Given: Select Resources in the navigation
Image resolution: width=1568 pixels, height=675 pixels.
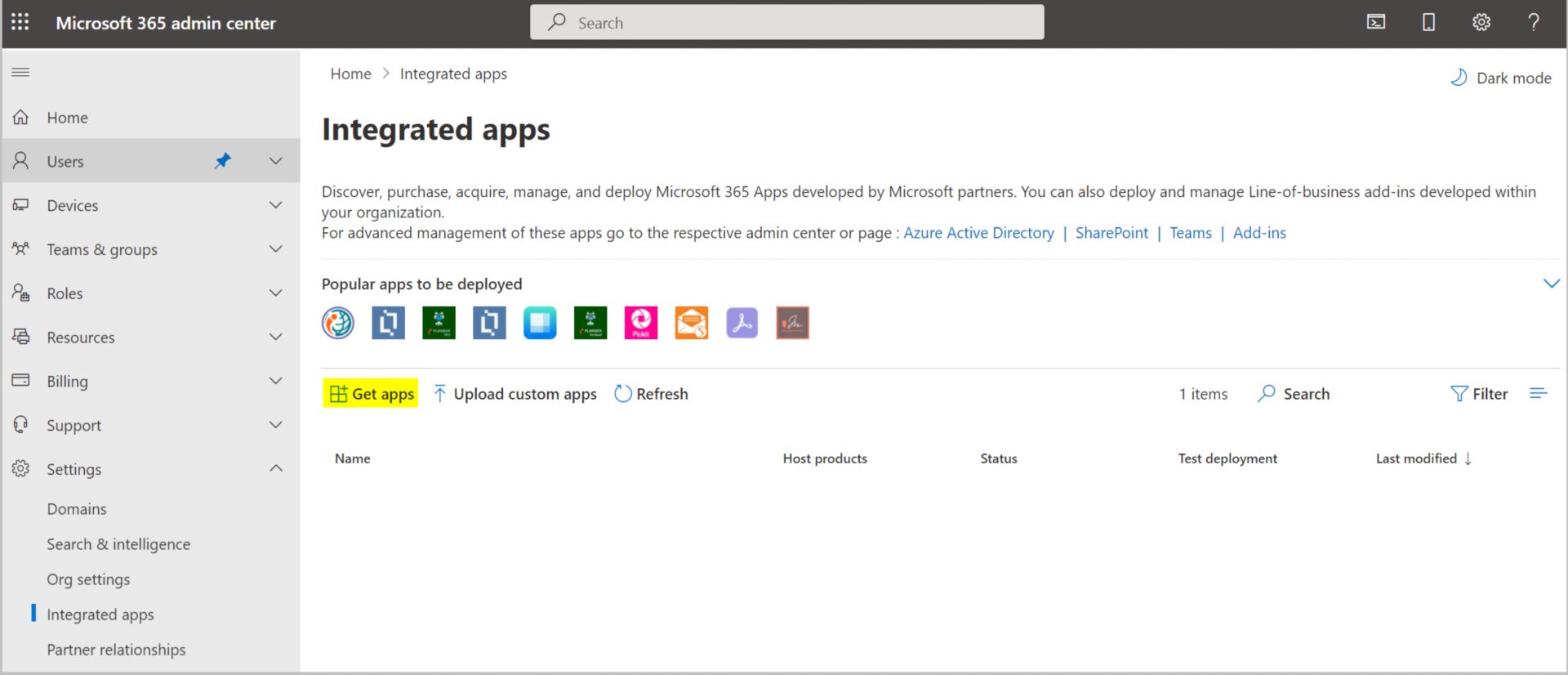Looking at the screenshot, I should click(x=81, y=337).
